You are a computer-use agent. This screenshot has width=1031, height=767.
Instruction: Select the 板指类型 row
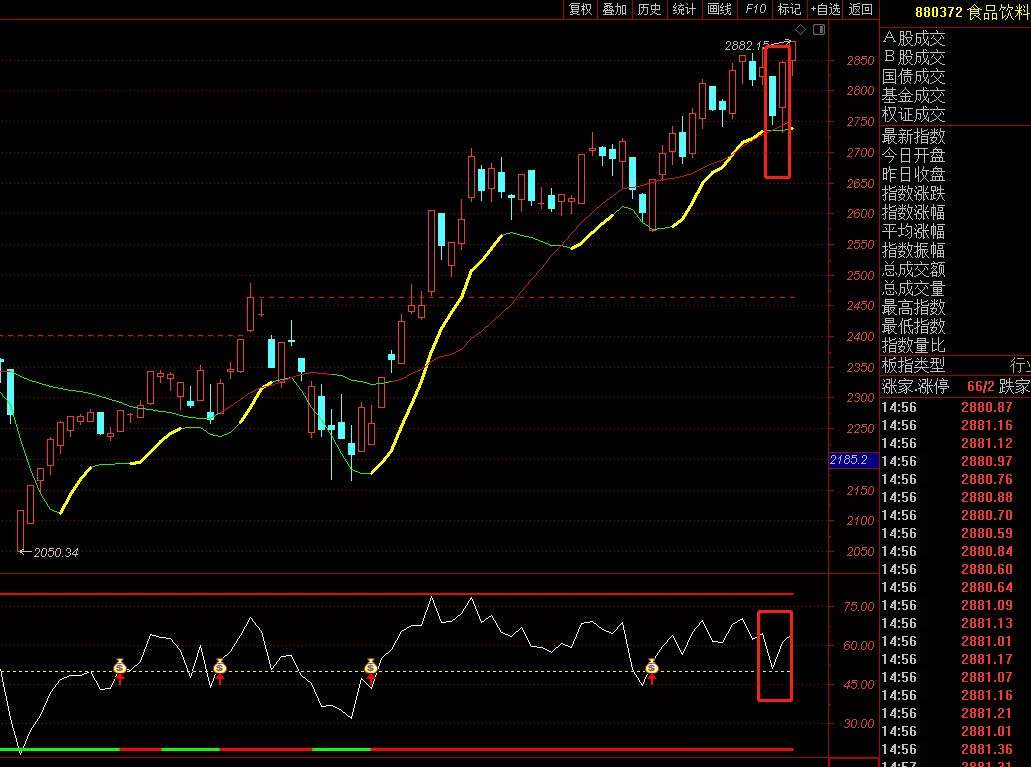coord(912,365)
